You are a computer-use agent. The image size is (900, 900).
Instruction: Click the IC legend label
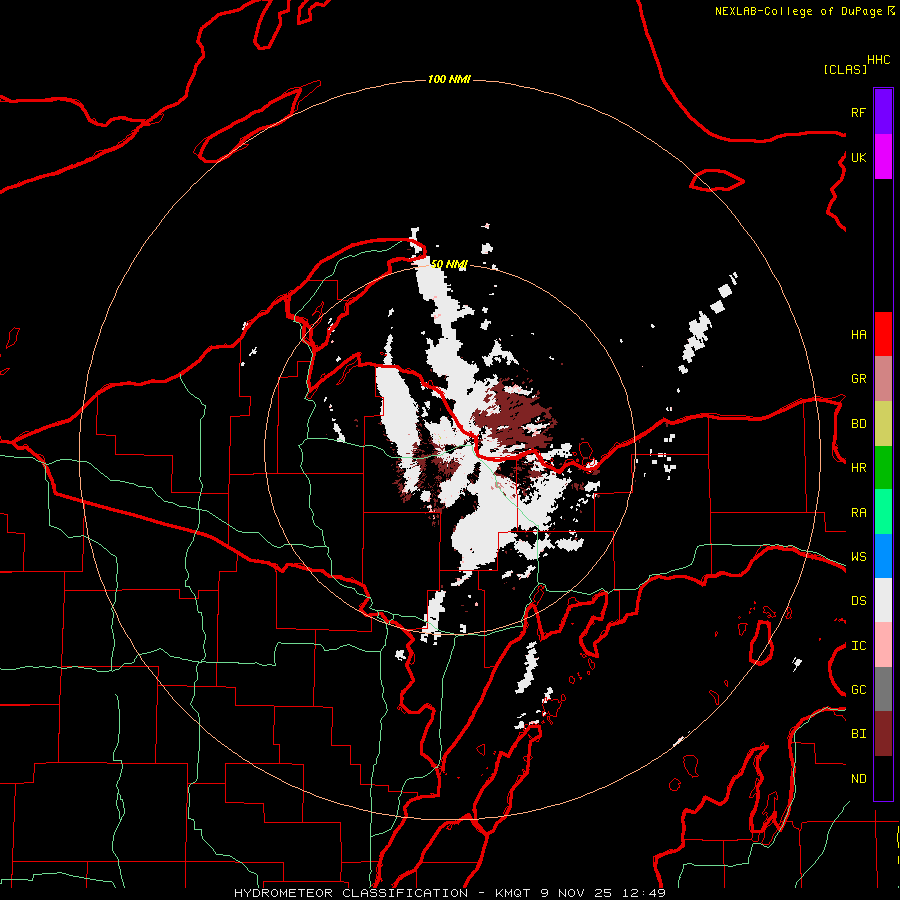[858, 646]
